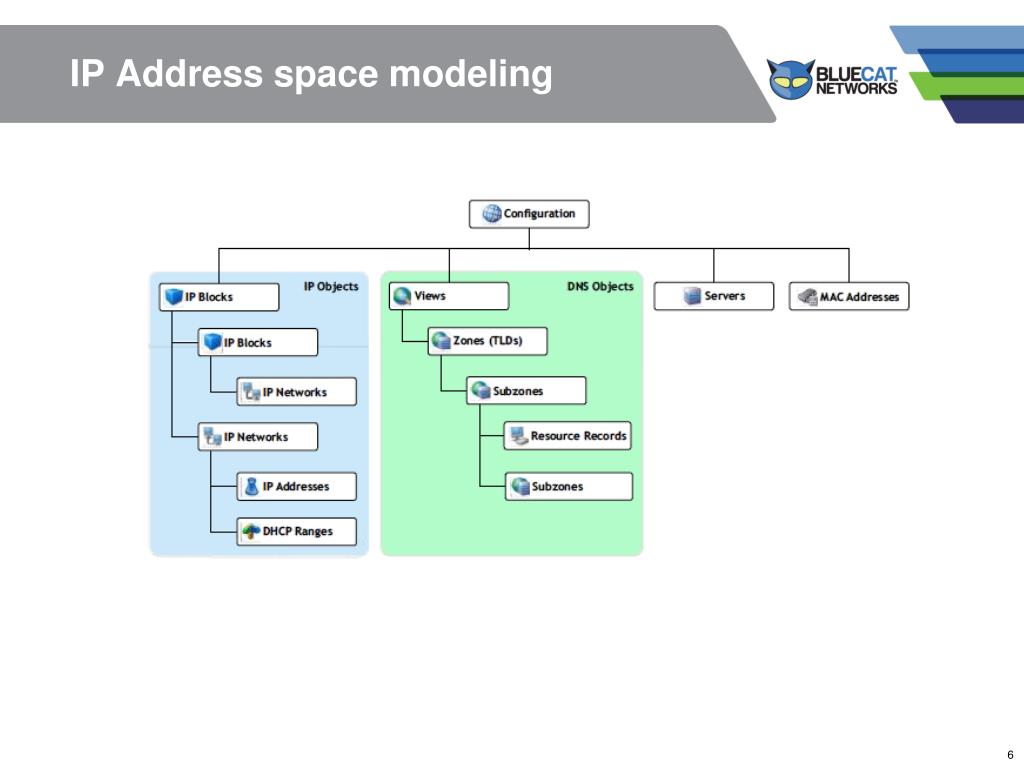Image resolution: width=1024 pixels, height=768 pixels.
Task: Select the 'Resource Records' node text
Action: coord(579,436)
